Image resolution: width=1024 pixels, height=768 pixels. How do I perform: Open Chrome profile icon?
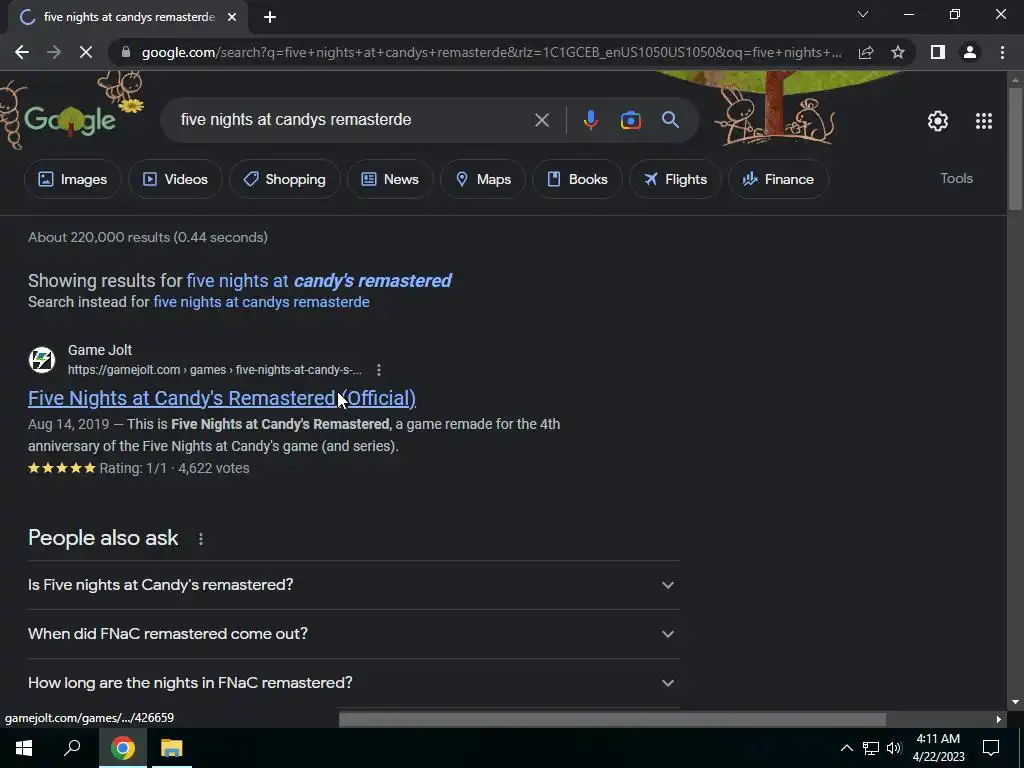coord(970,52)
